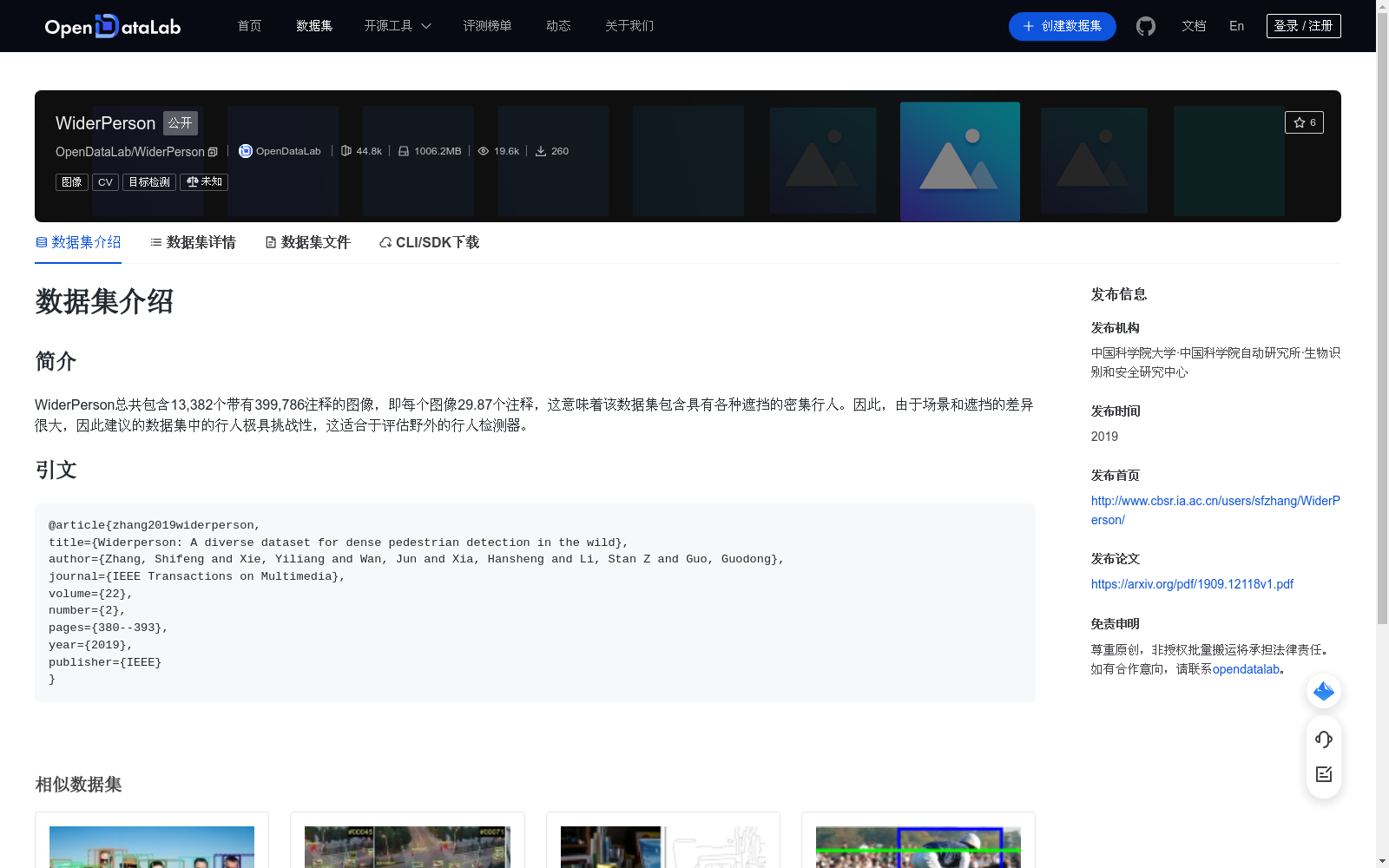Open the cbsr.ia.ac.cn WiderPerson homepage link
This screenshot has width=1389, height=868.
point(1215,510)
